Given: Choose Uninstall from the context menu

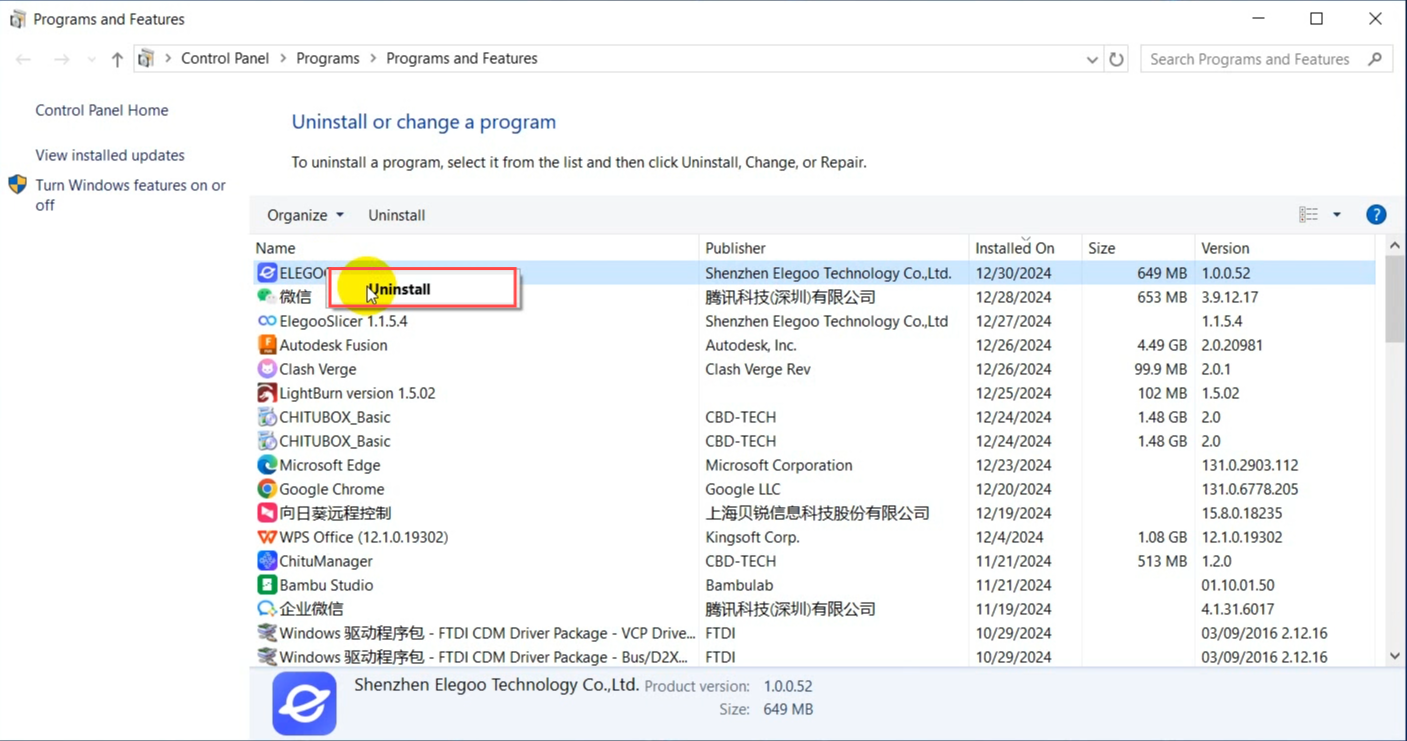Looking at the screenshot, I should 400,289.
